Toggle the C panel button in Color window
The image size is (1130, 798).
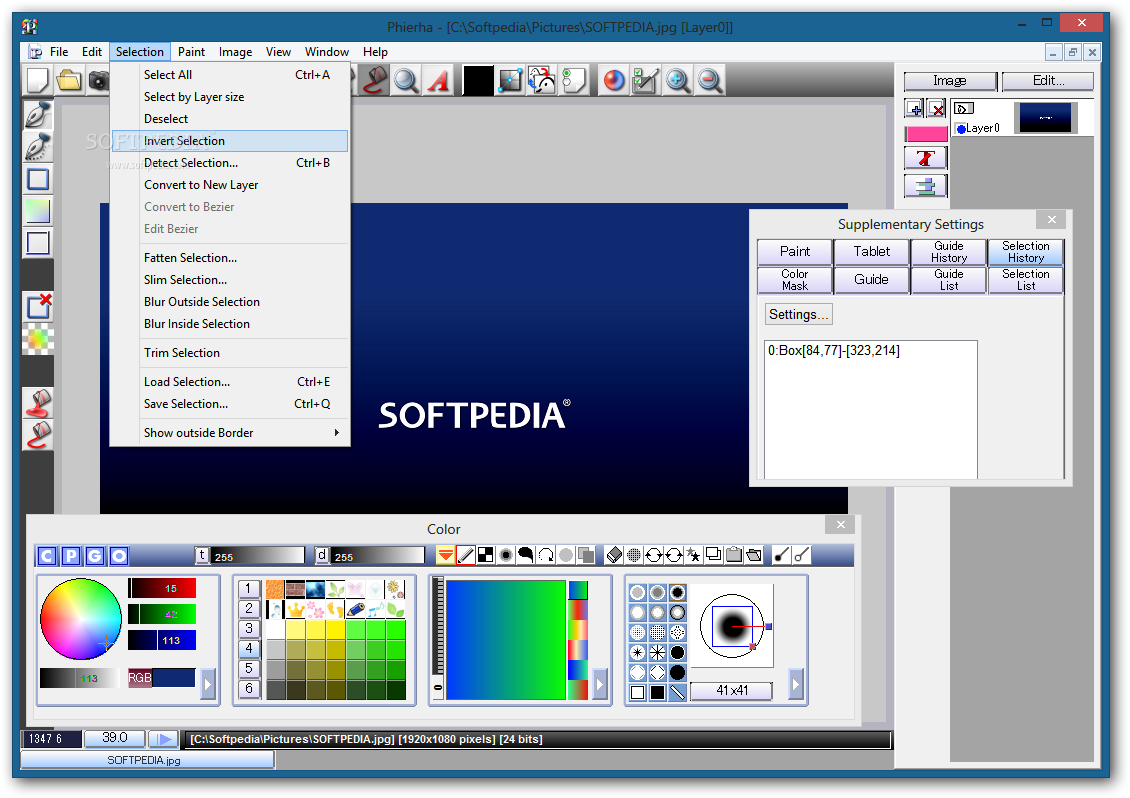point(47,556)
